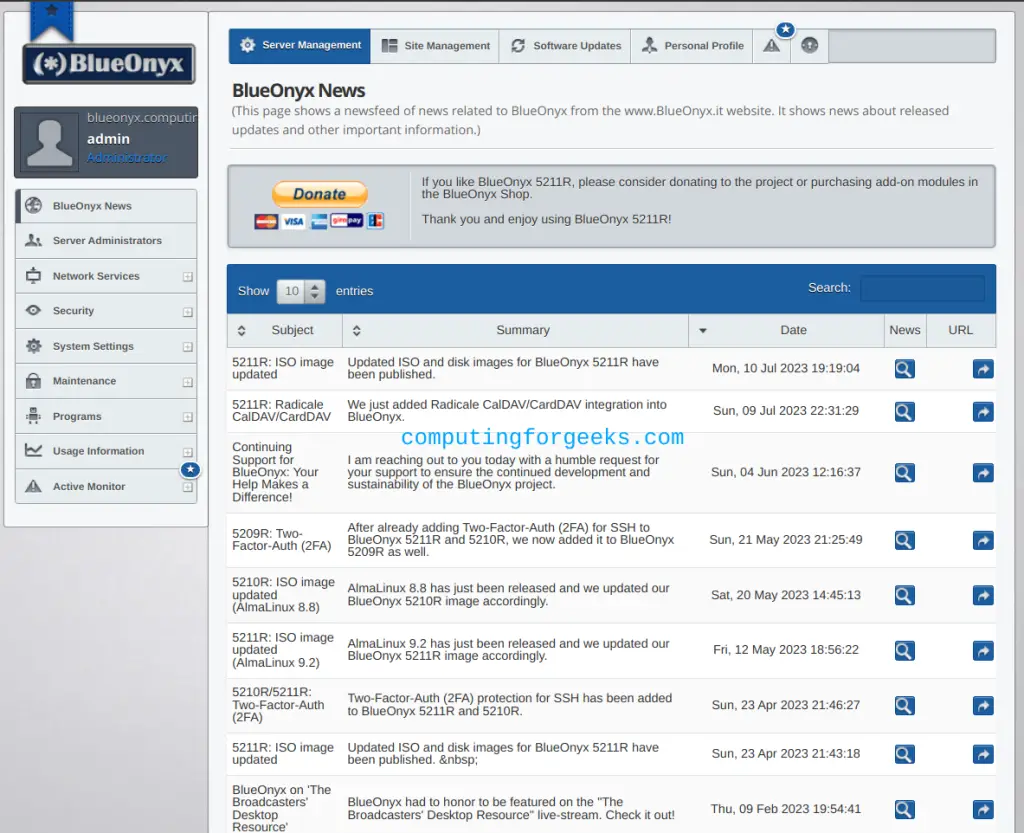View news for Broadcasters' Desktop Resource entry

(x=904, y=810)
